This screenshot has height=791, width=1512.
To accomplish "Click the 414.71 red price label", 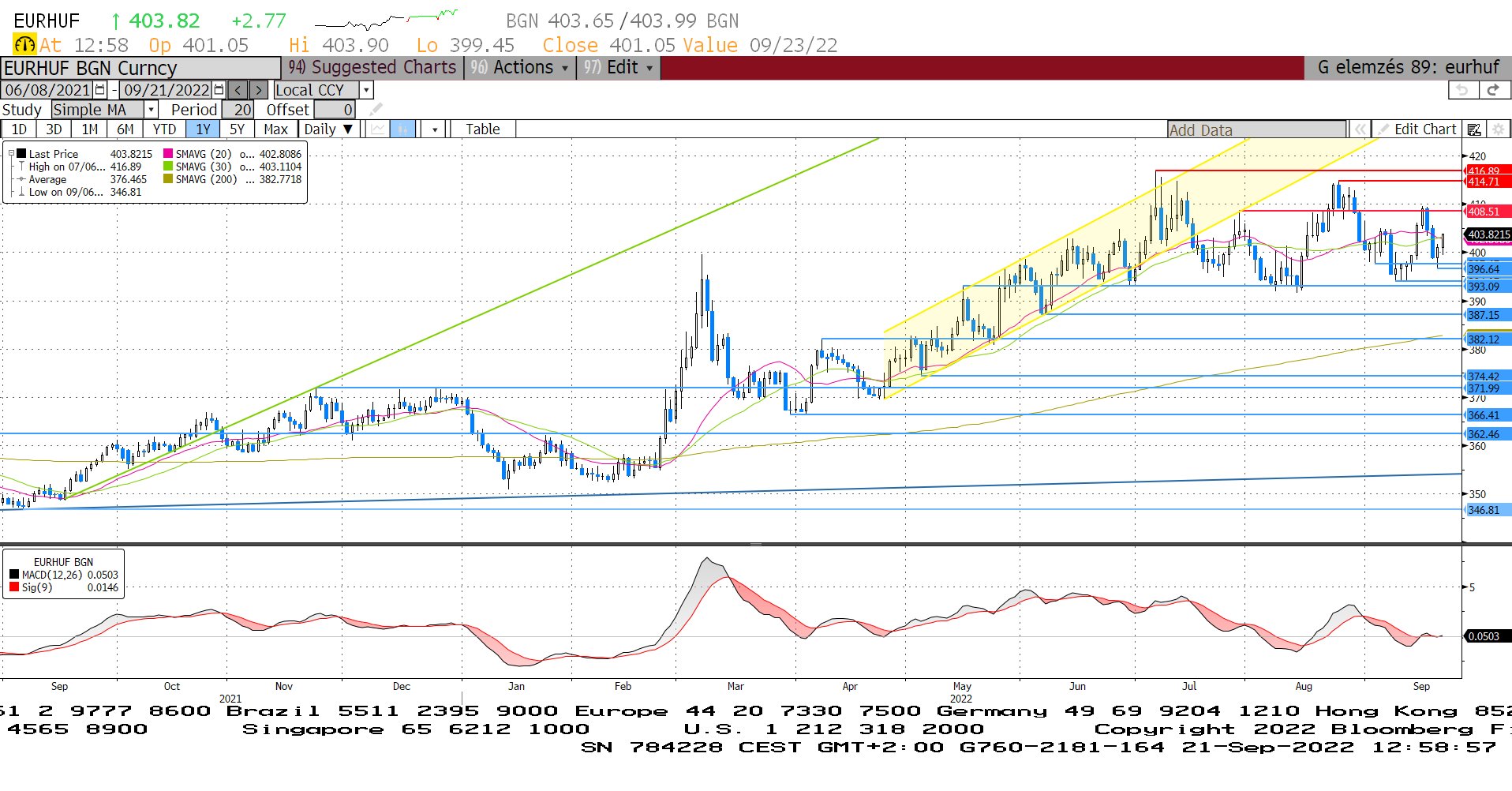I will [1488, 182].
